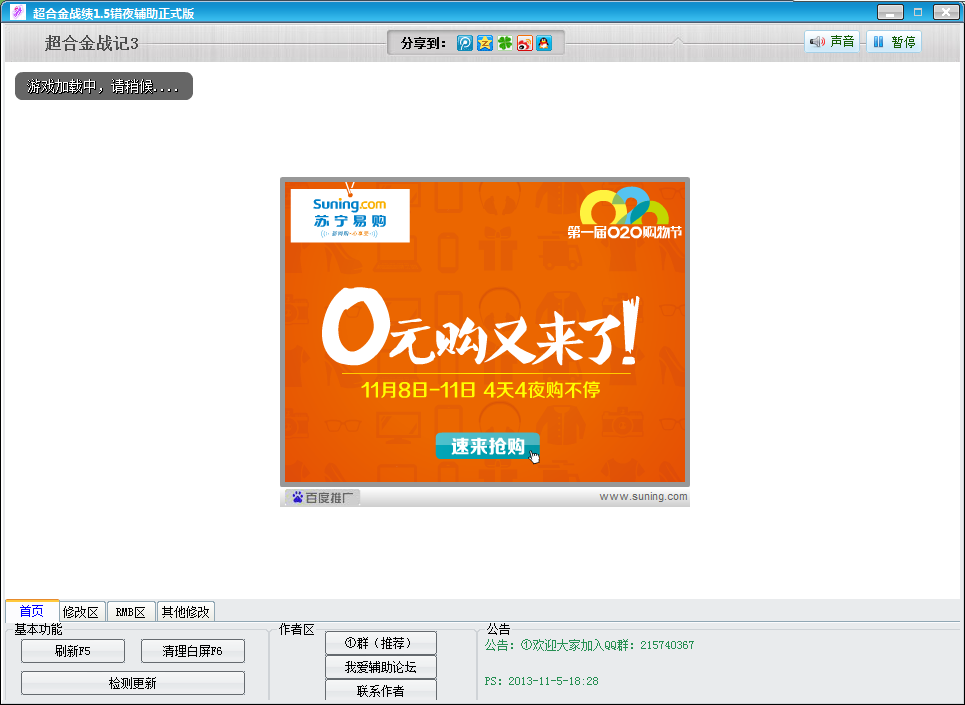The image size is (965, 705).
Task: Minimize the 超合金战绩 window
Action: [890, 12]
